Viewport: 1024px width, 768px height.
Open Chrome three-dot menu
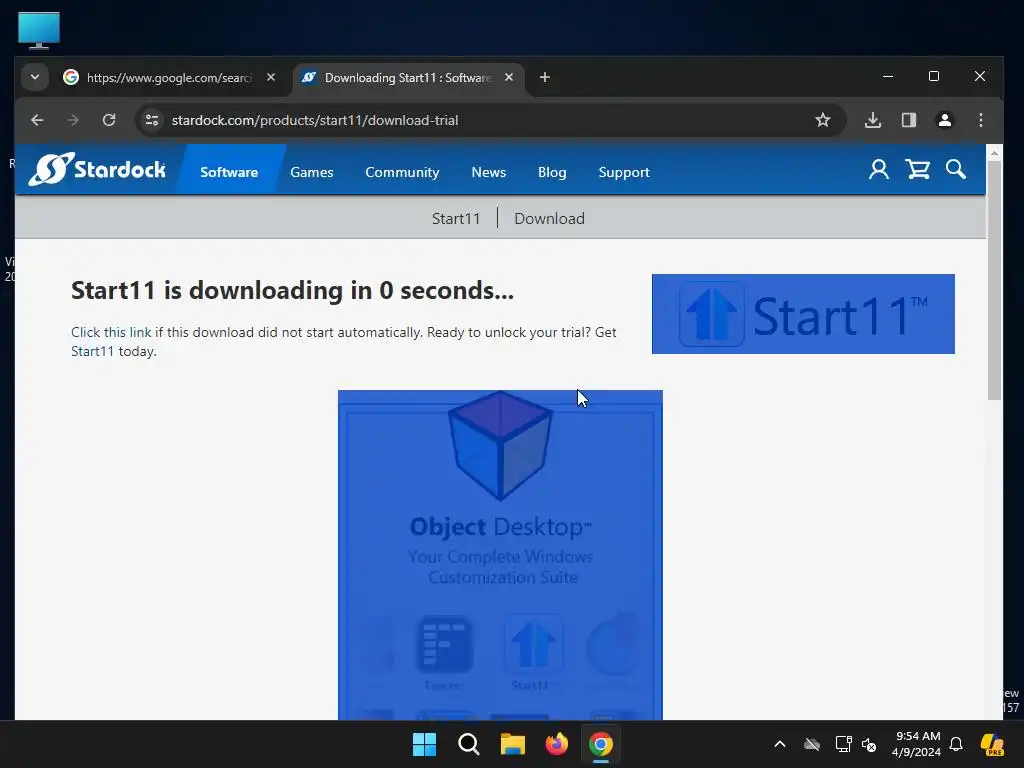point(981,120)
